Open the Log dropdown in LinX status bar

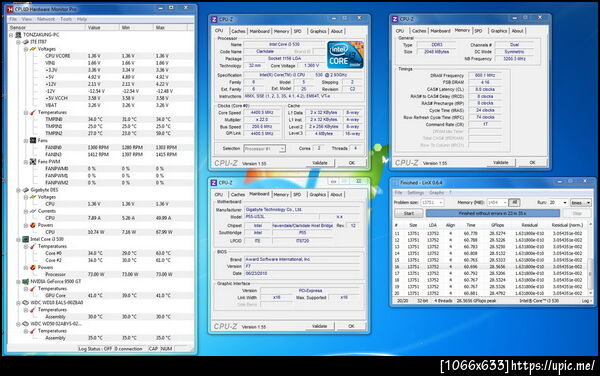pos(586,301)
